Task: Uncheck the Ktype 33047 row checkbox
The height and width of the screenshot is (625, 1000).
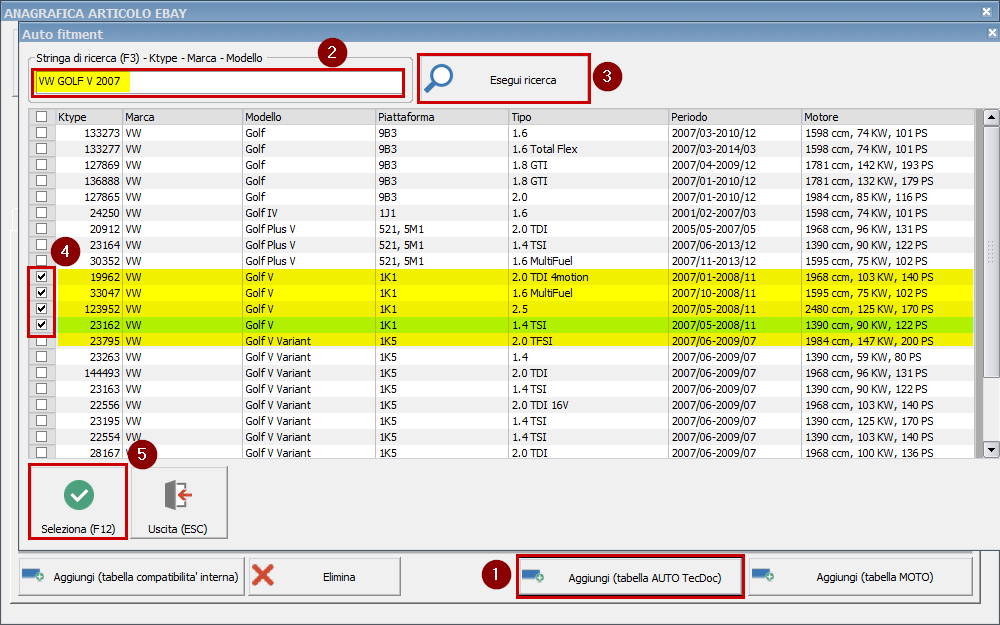Action: (x=41, y=293)
